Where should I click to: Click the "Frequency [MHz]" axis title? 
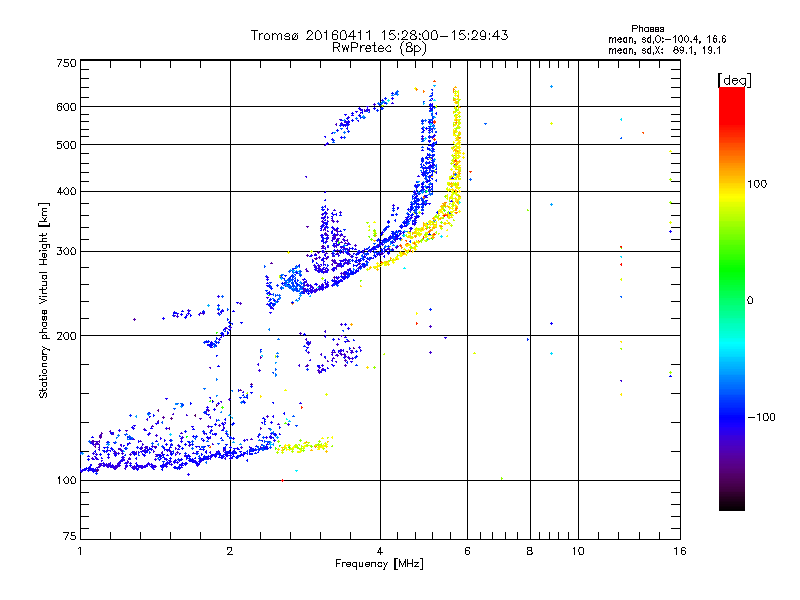pos(379,564)
